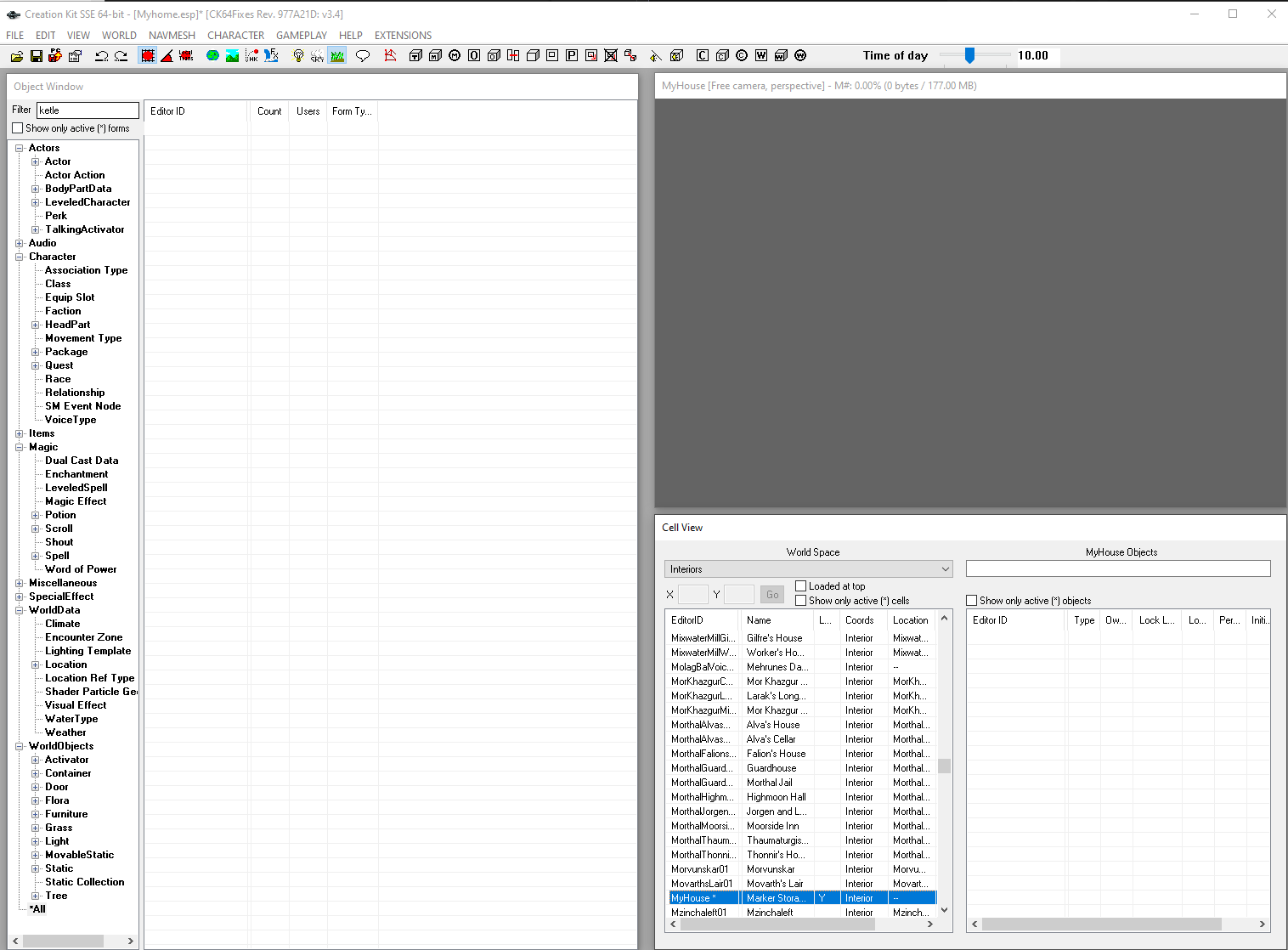Toggle the SKY toolbar icon

(317, 56)
